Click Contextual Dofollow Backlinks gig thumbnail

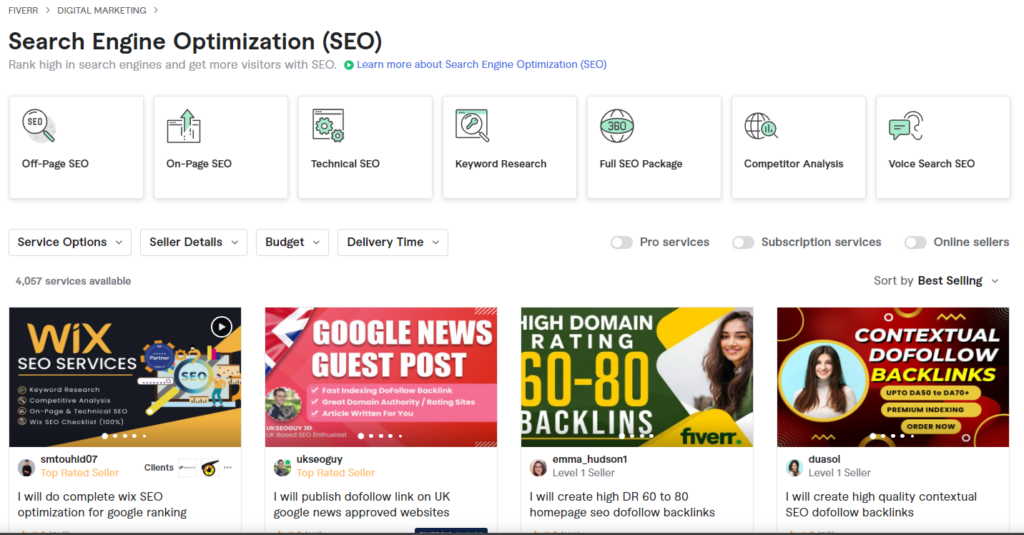coord(893,377)
